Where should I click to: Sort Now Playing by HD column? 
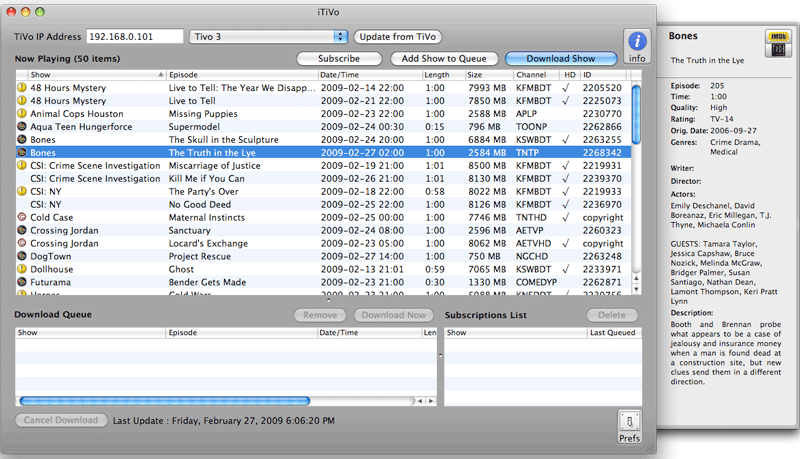[569, 75]
